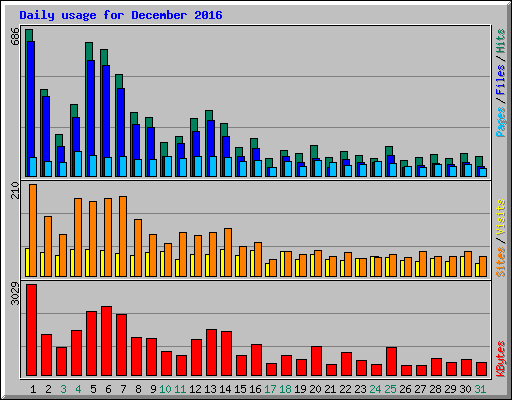Select the green Hits bar for day 7
This screenshot has width=512, height=400.
[x=119, y=81]
